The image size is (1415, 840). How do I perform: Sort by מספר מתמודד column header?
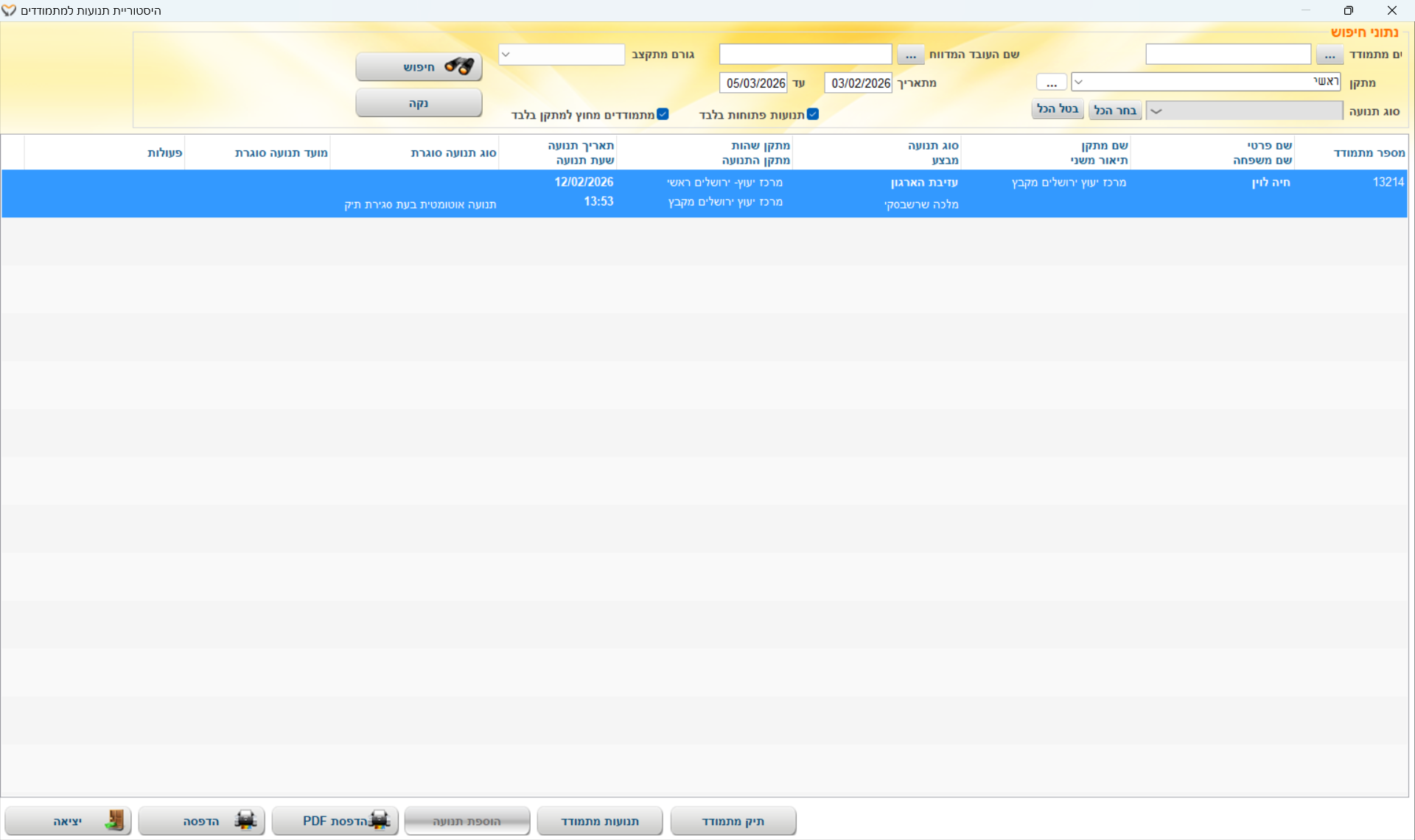pos(1369,153)
